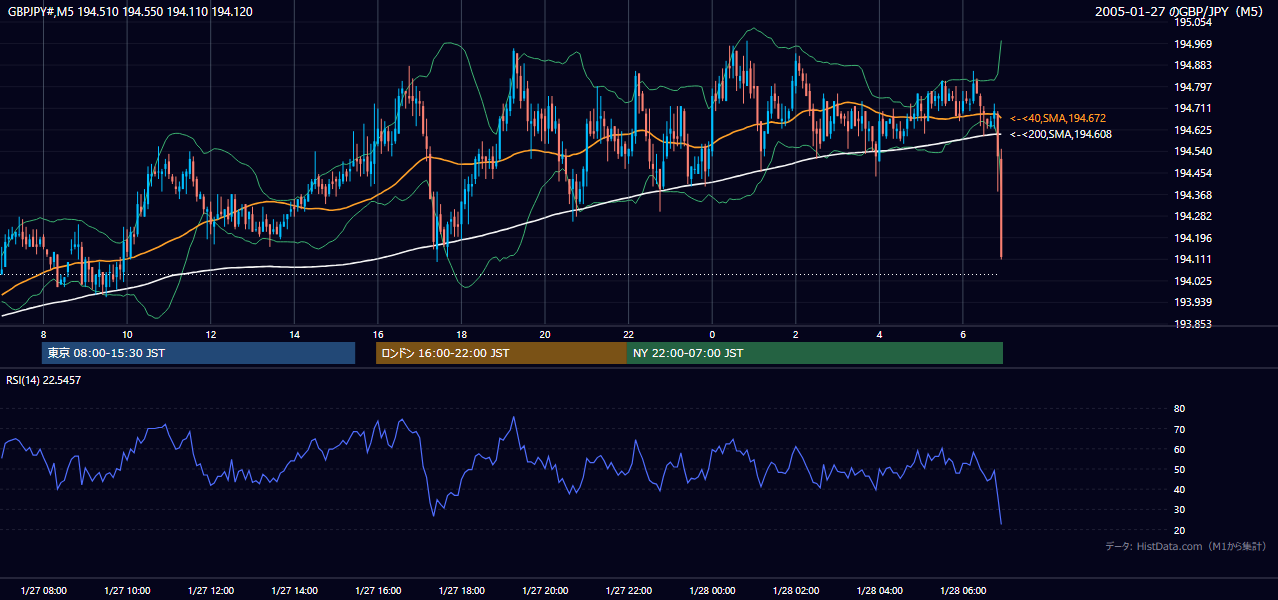Click the 1/27 22:00 bottom time label

pos(628,590)
